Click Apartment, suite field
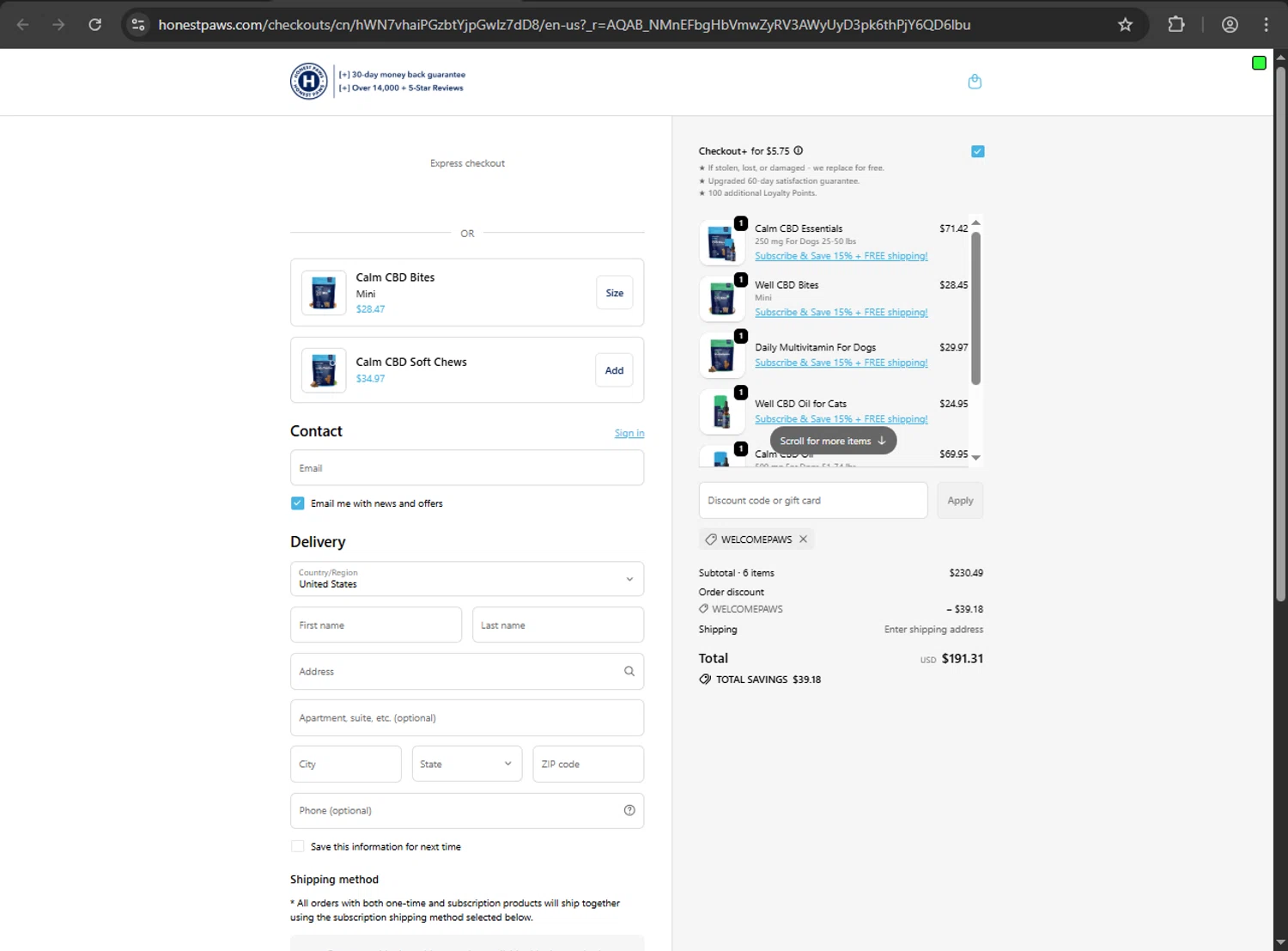This screenshot has height=951, width=1288. (467, 718)
